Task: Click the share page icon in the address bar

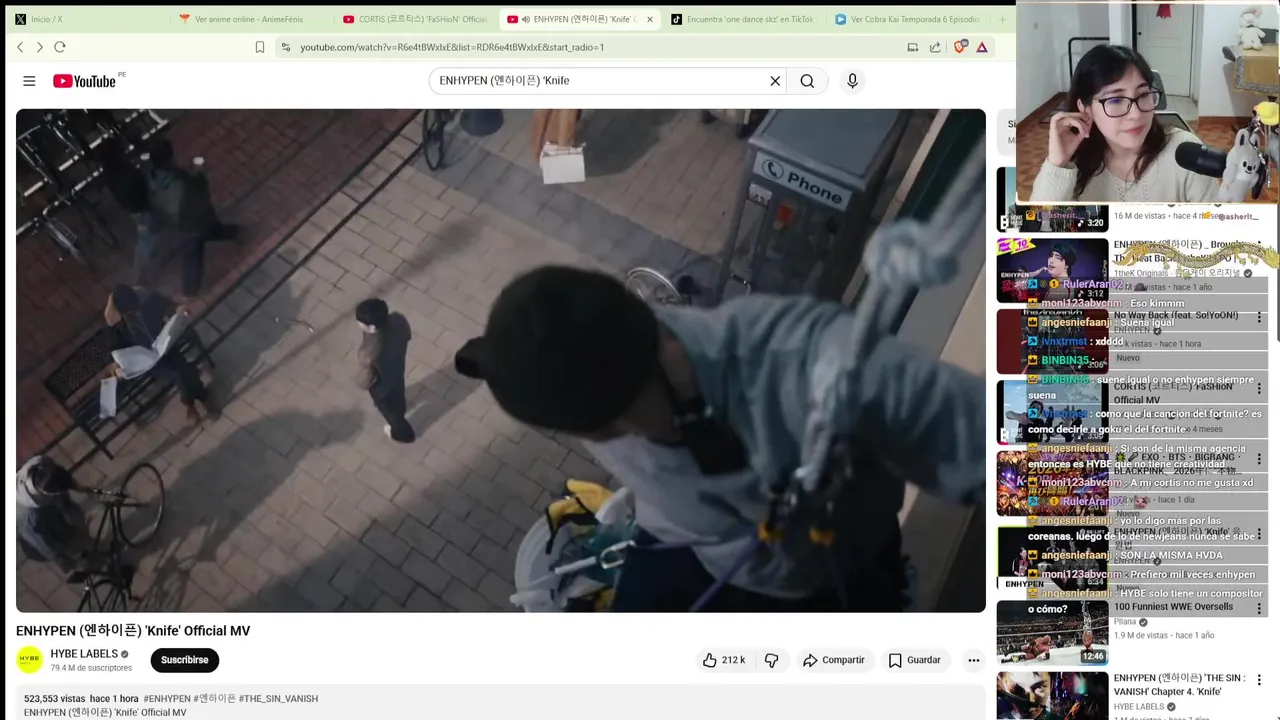Action: [935, 47]
